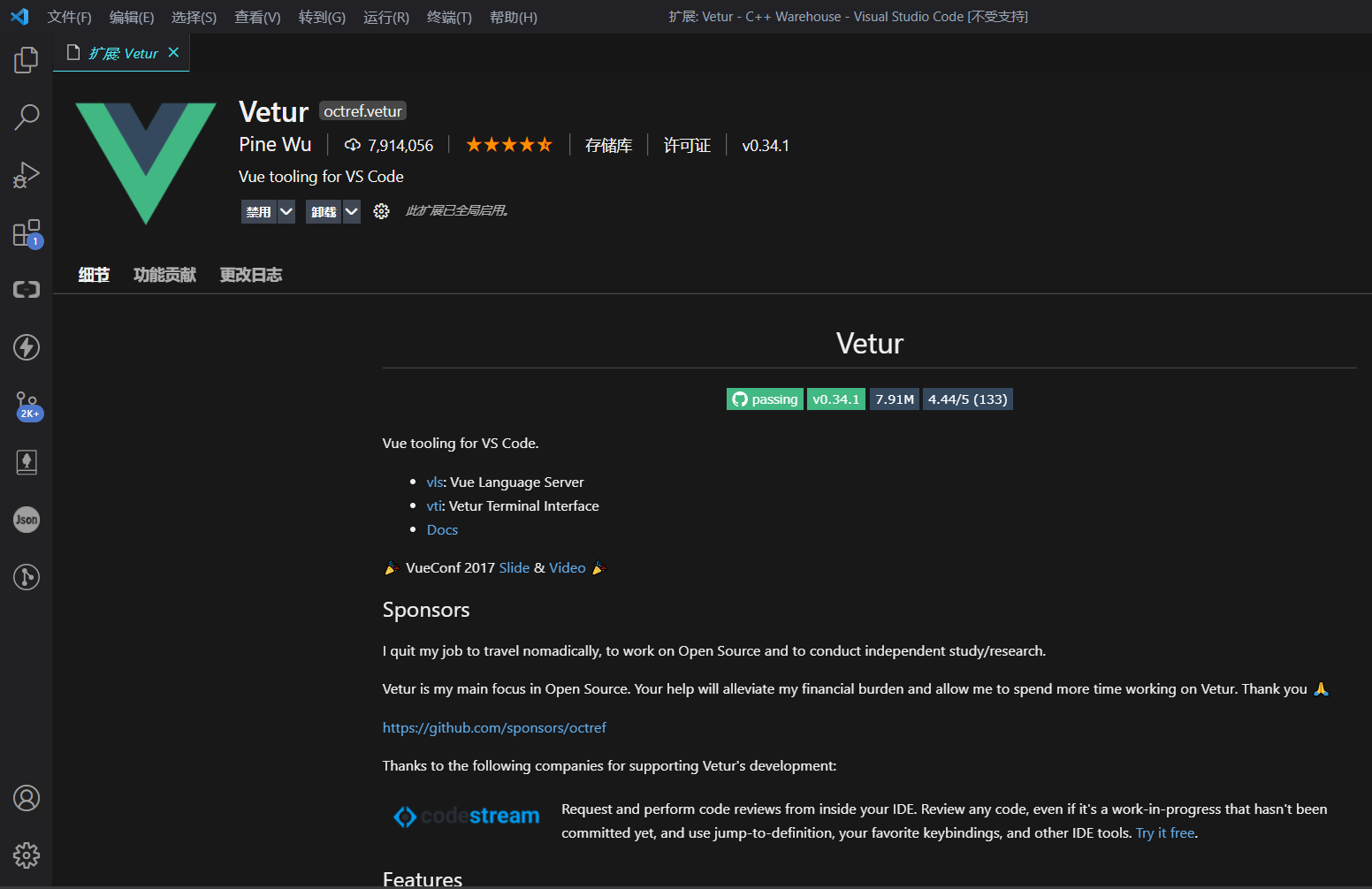The height and width of the screenshot is (889, 1372).
Task: Open the notebook pen activity bar icon
Action: (27, 462)
